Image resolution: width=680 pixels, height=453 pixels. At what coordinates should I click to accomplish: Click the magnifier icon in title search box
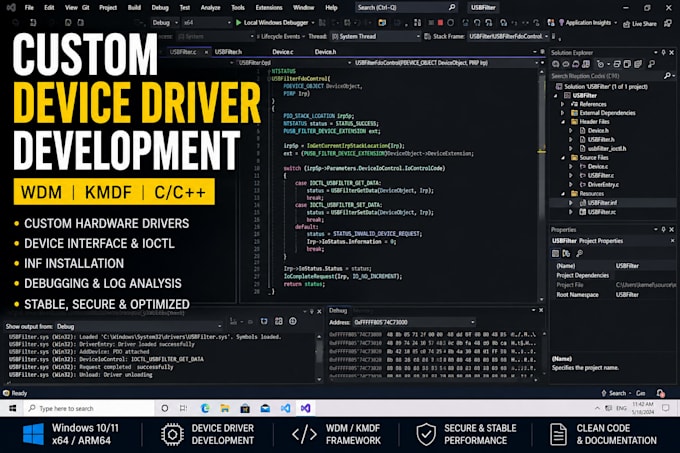(x=451, y=7)
